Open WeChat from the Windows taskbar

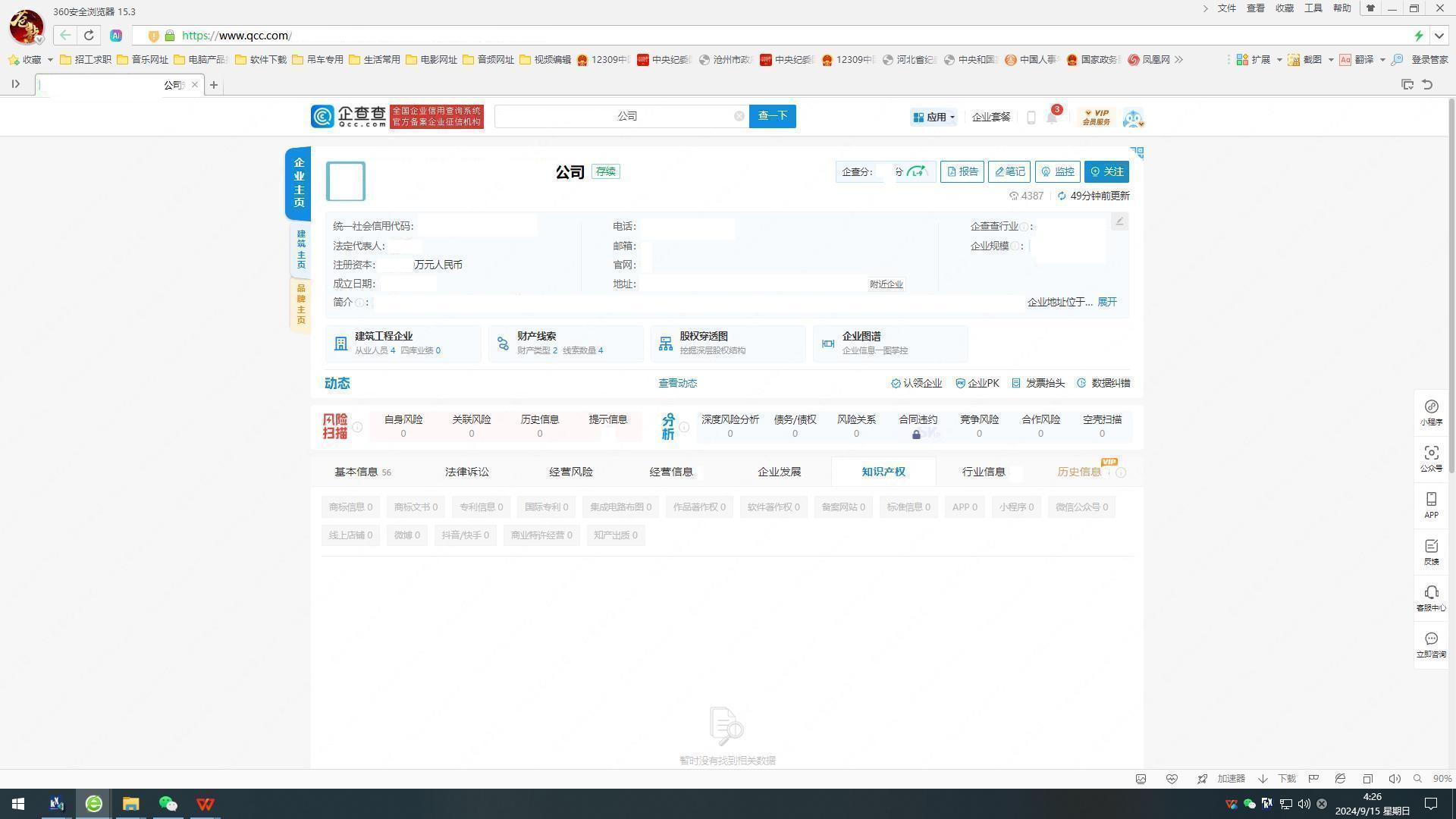(x=168, y=804)
